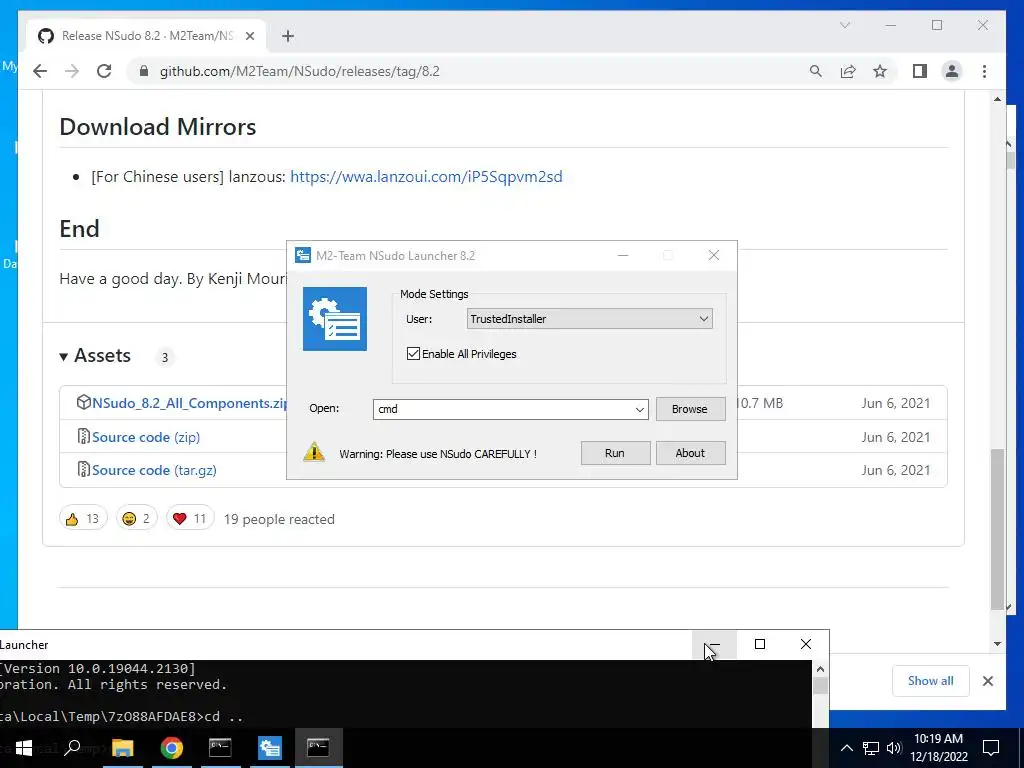Open the User dropdown showing TrustedInstaller

click(590, 319)
